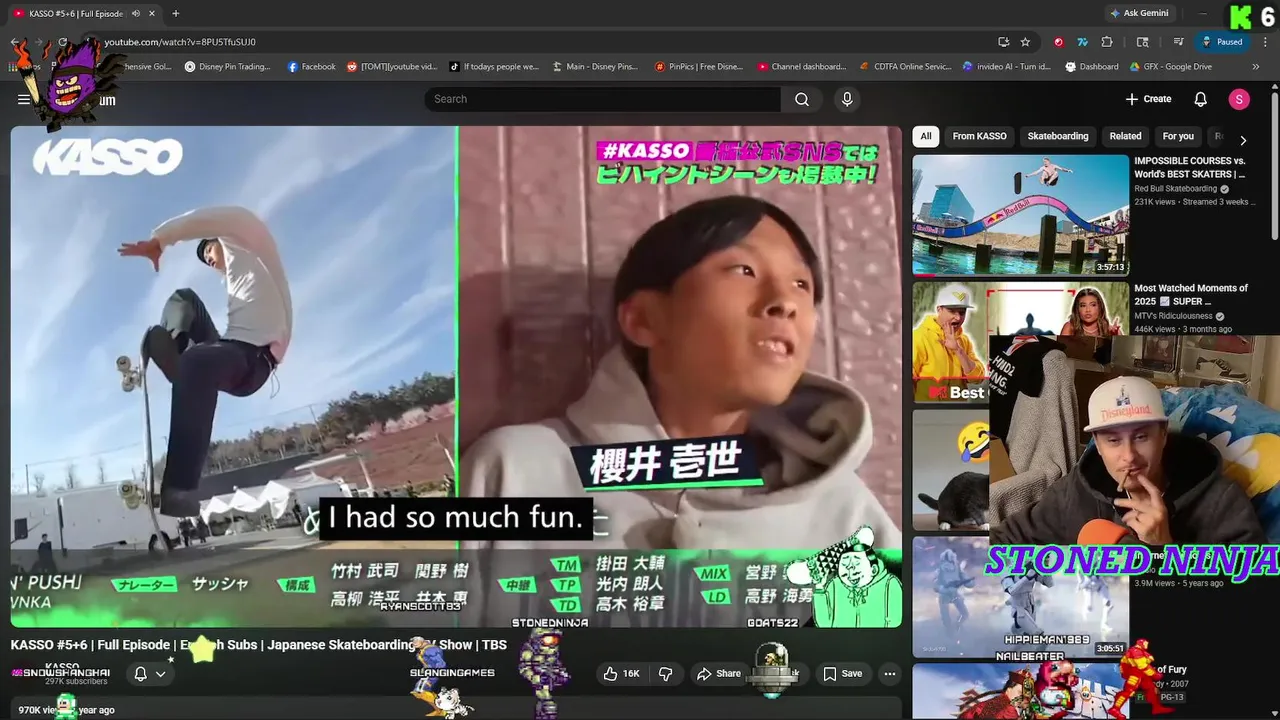Select the Skateboarding filter chip
The width and height of the screenshot is (1280, 720).
click(x=1058, y=136)
